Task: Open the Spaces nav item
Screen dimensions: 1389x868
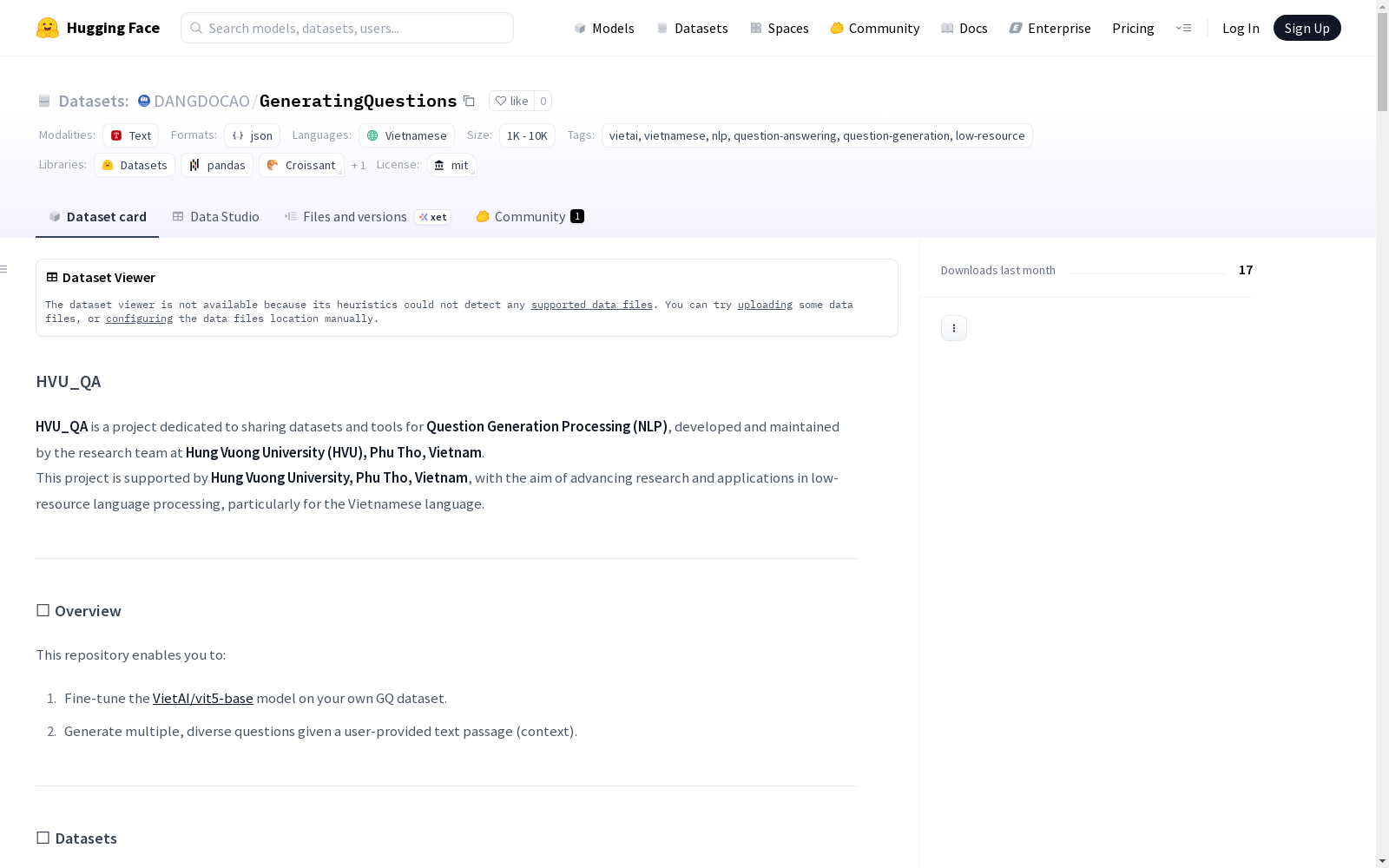Action: [x=779, y=28]
